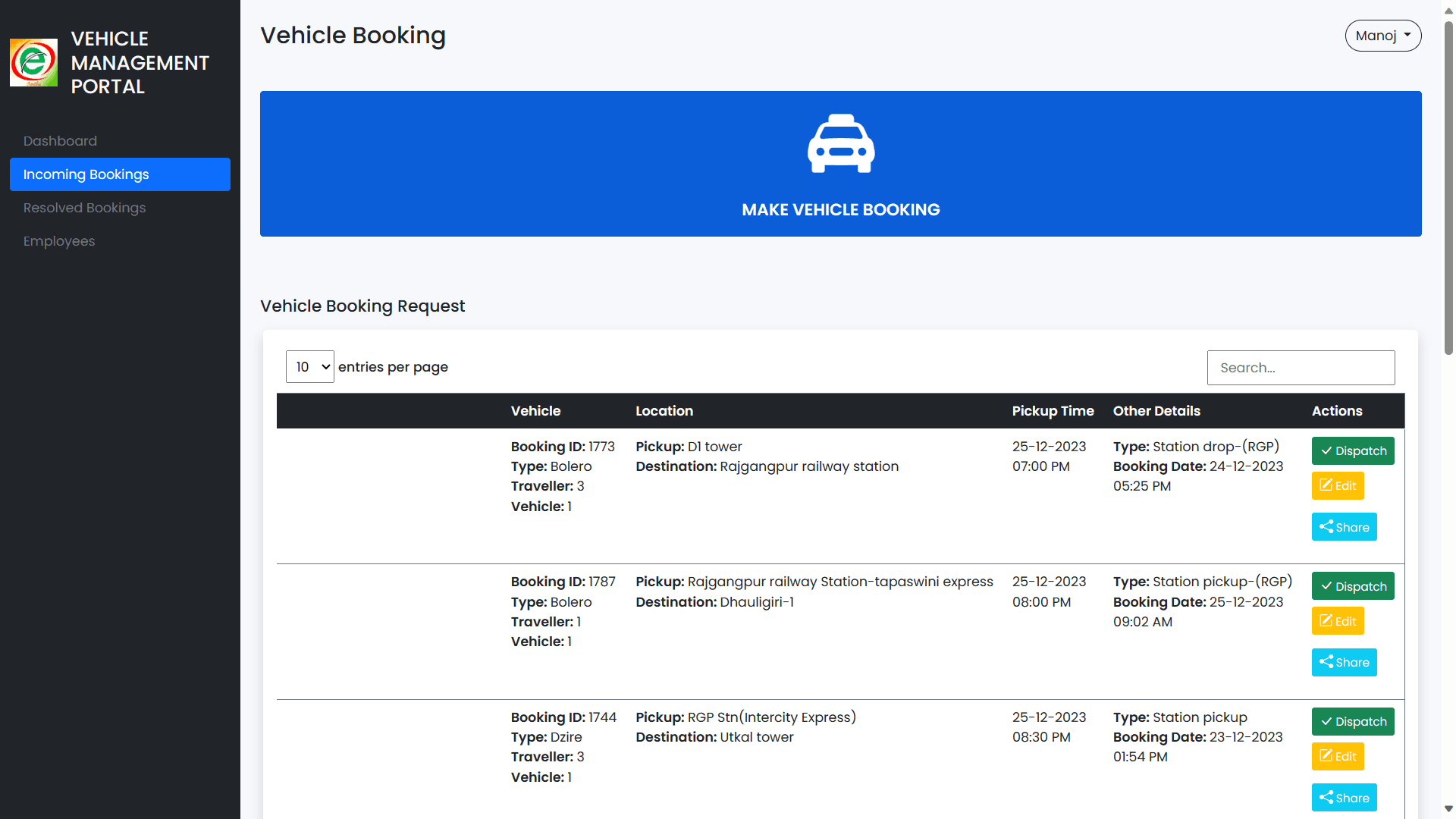
Task: Open the Dashboard from sidebar
Action: (x=61, y=140)
